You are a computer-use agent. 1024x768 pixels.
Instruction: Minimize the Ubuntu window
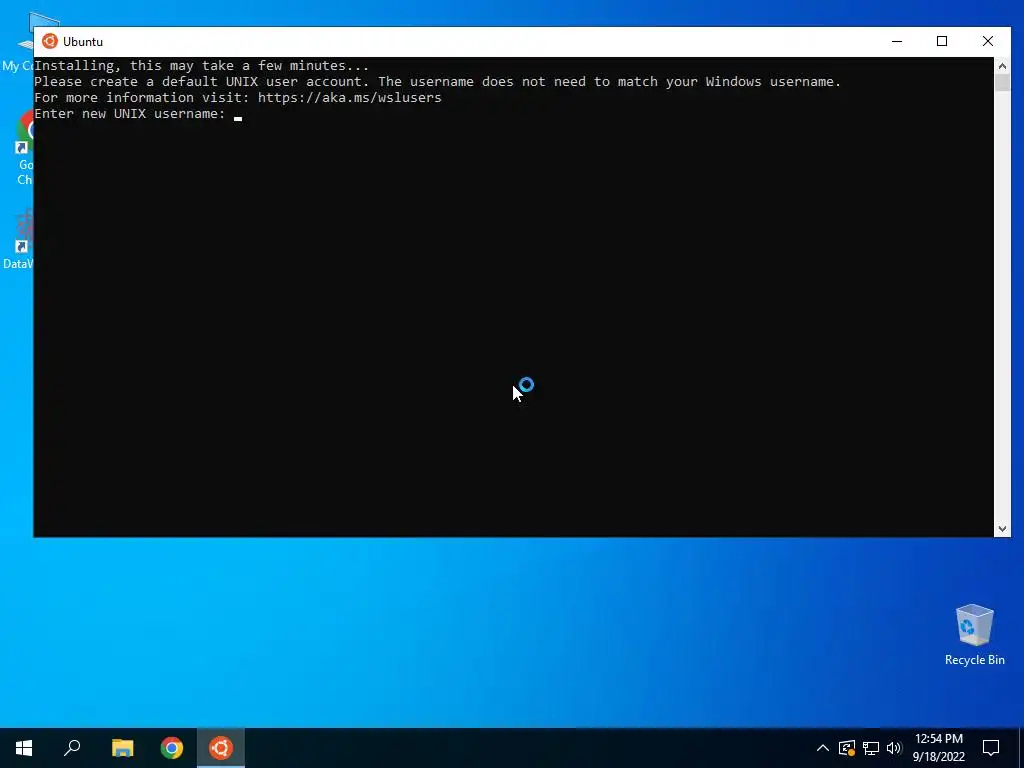[x=897, y=41]
